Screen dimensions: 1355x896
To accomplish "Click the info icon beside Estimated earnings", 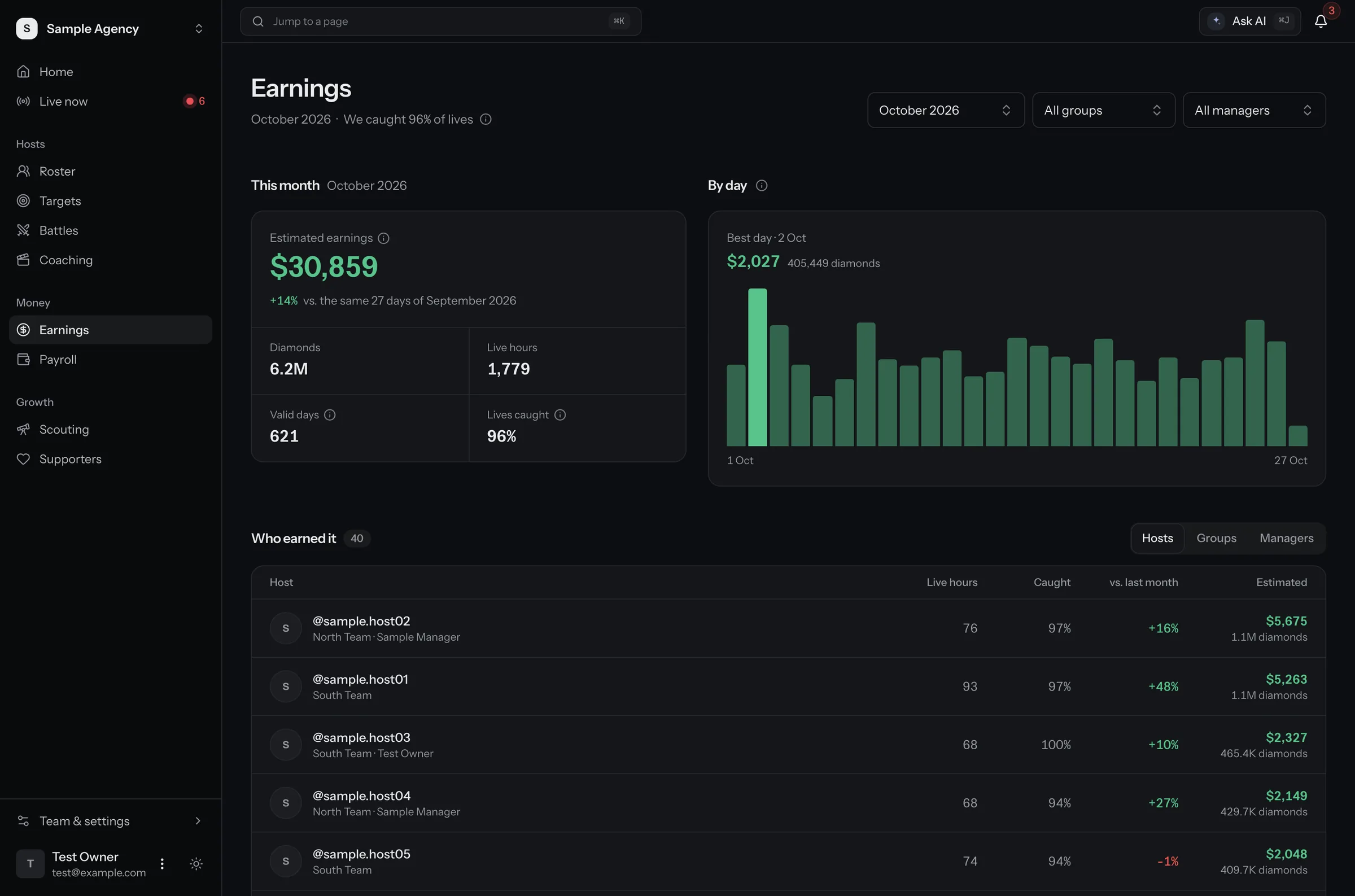I will click(384, 238).
